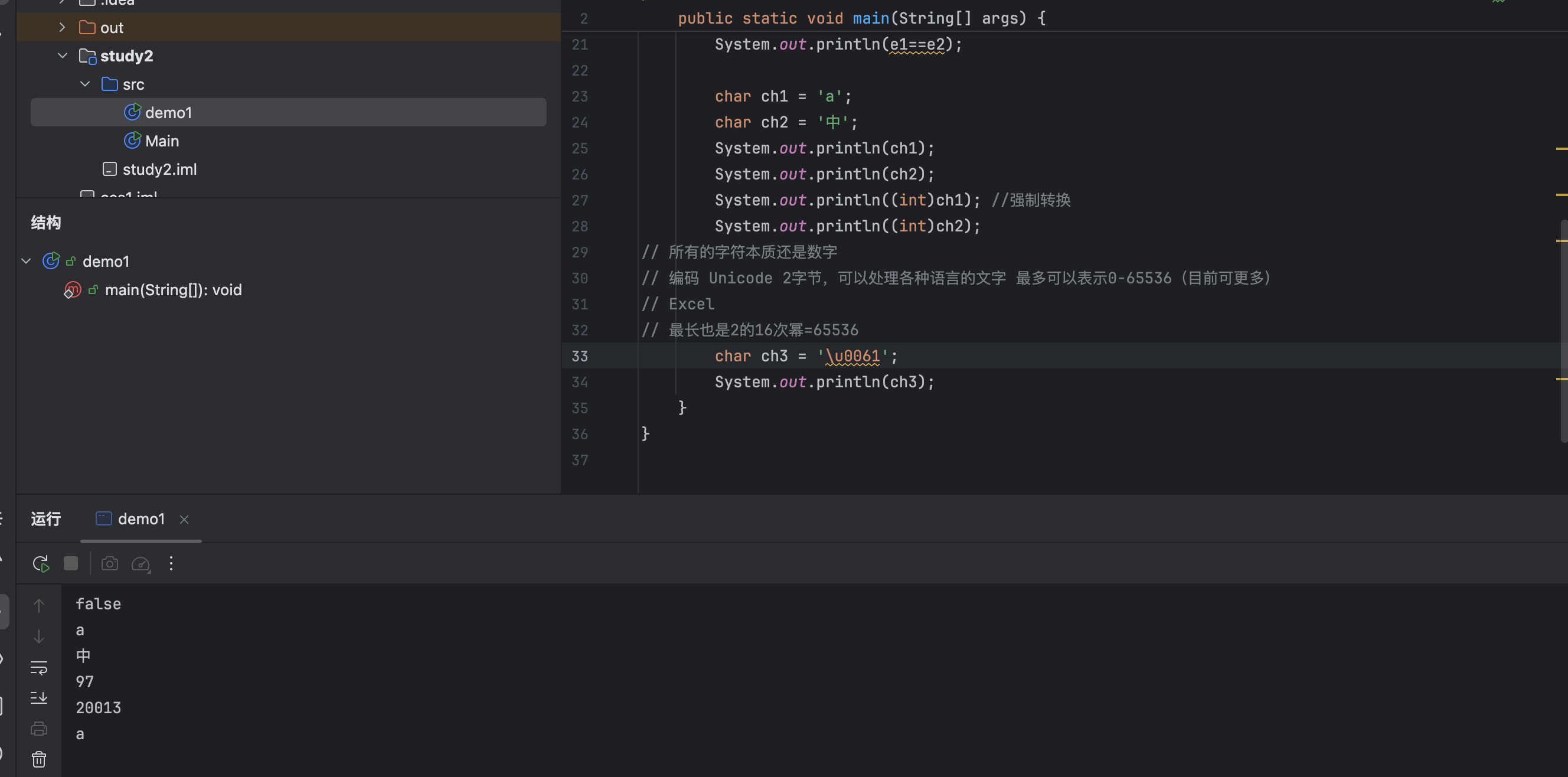Viewport: 1568px width, 777px height.
Task: Collapse demo1 node in structure panel
Action: [26, 261]
